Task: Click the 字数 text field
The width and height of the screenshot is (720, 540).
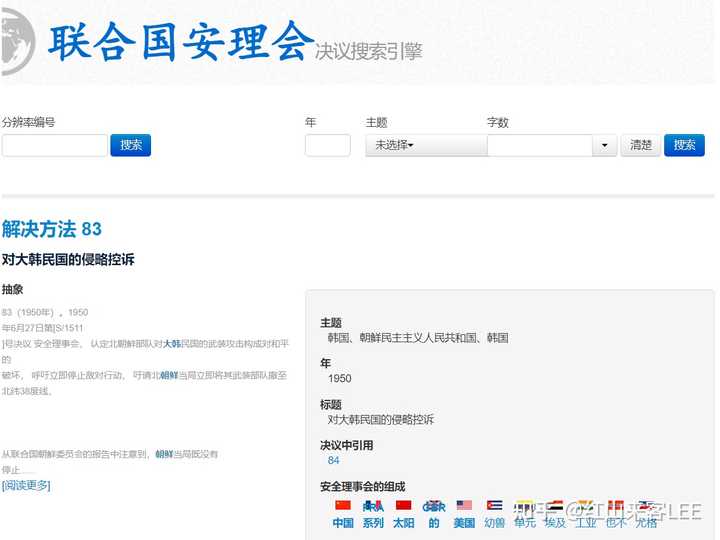Action: 540,145
